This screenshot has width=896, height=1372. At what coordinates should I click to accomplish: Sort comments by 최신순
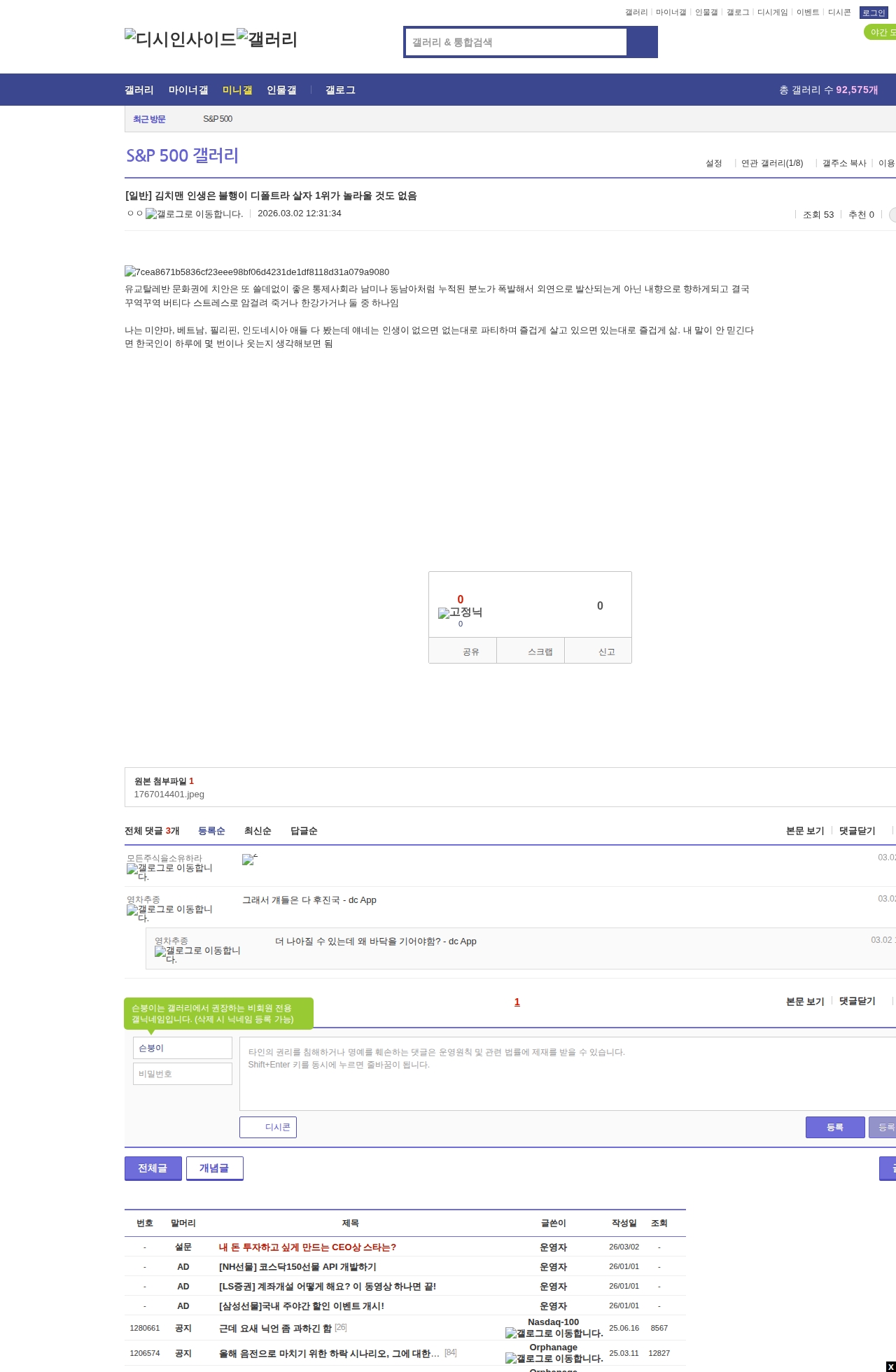[258, 831]
